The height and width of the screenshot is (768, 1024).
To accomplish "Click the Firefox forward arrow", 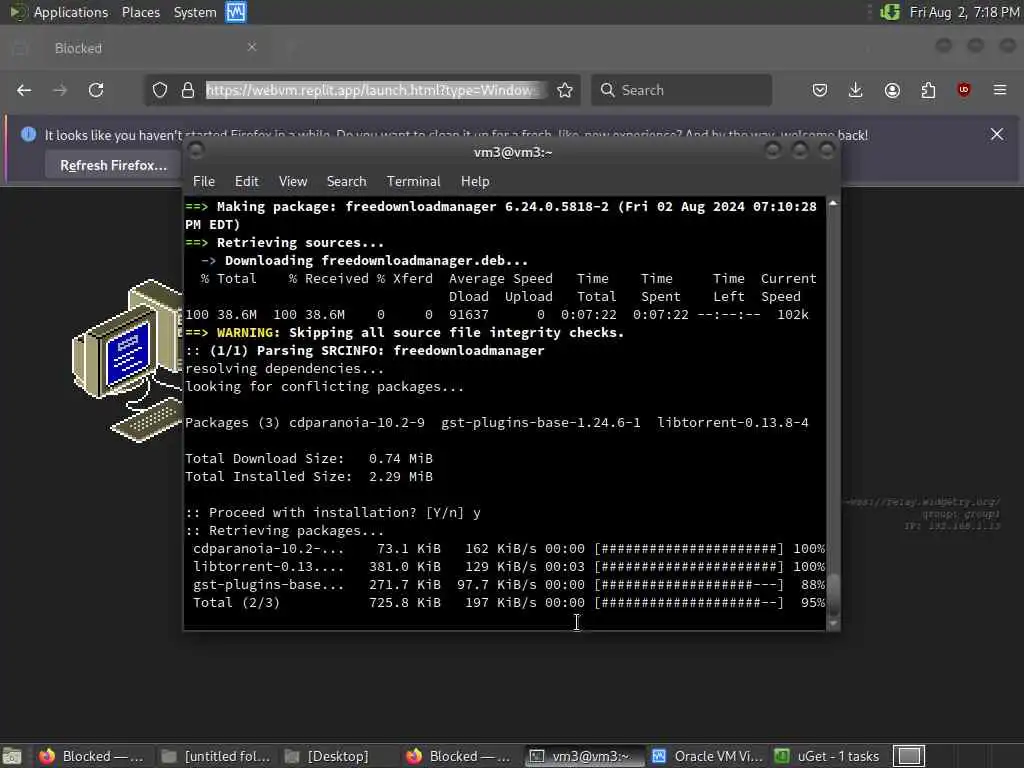I will (60, 90).
